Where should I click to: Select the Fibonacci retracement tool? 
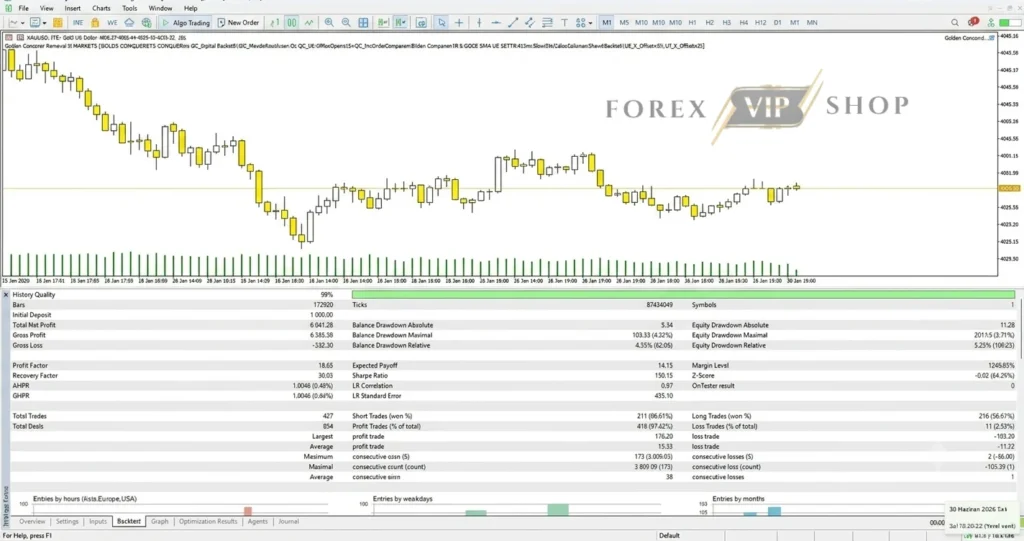point(547,23)
